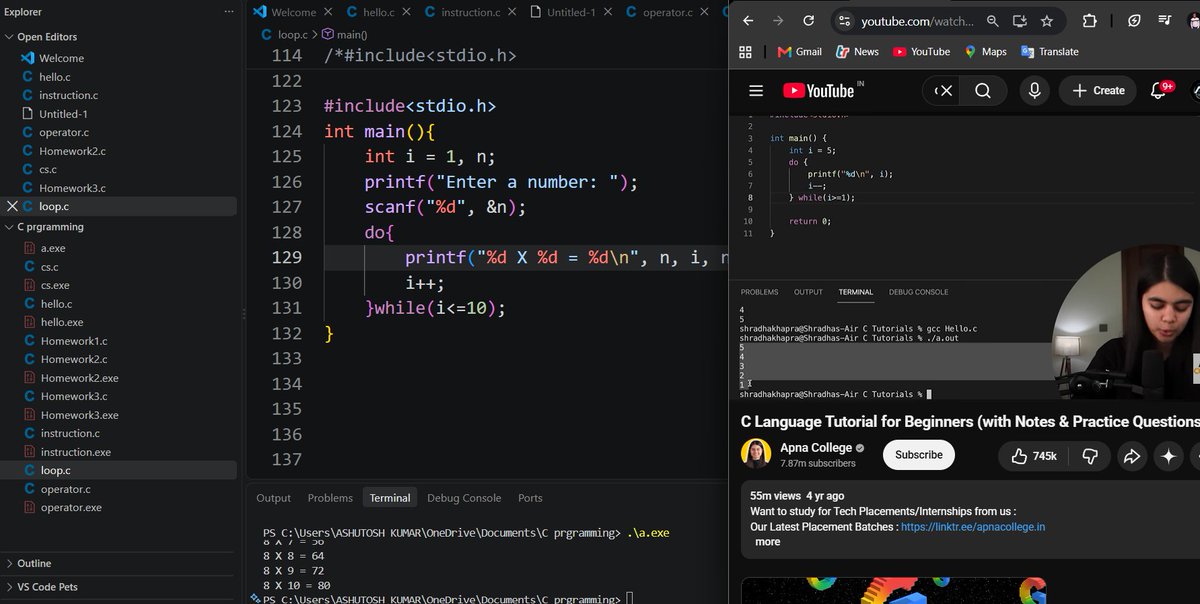
Task: Open hello.exe in the file tree
Action: point(62,322)
